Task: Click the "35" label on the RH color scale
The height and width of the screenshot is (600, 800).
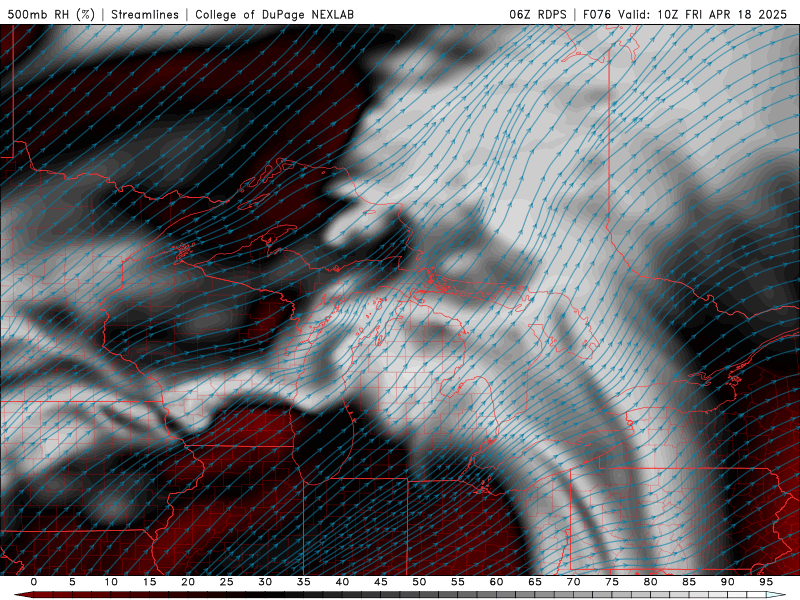Action: click(304, 582)
